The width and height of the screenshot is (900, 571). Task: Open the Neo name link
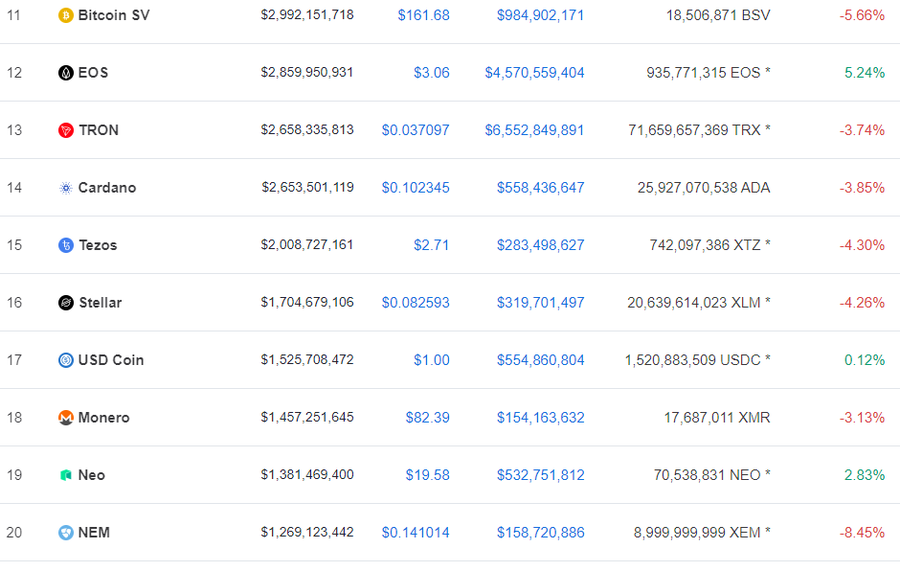pyautogui.click(x=92, y=475)
